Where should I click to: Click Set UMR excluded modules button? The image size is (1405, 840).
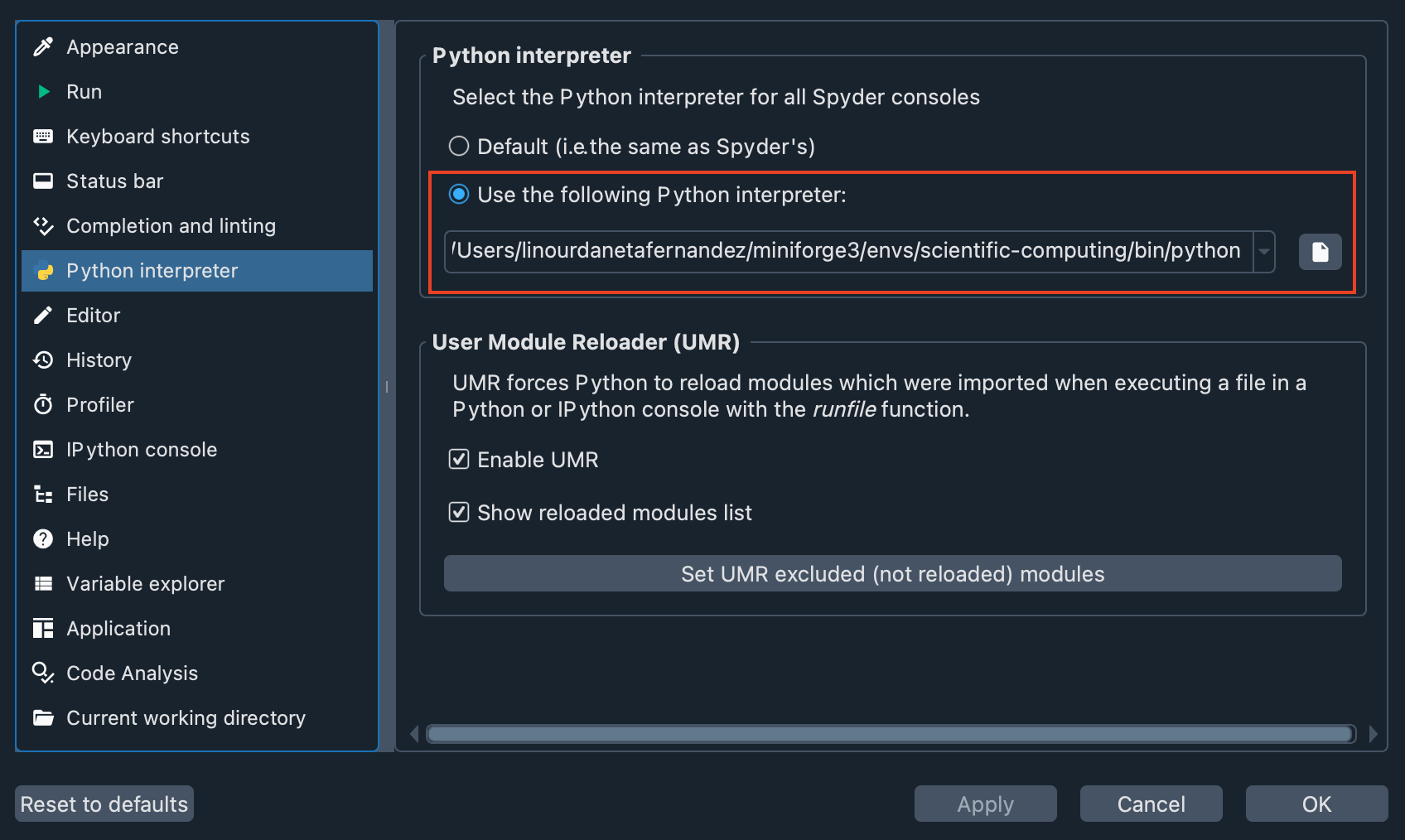click(891, 573)
